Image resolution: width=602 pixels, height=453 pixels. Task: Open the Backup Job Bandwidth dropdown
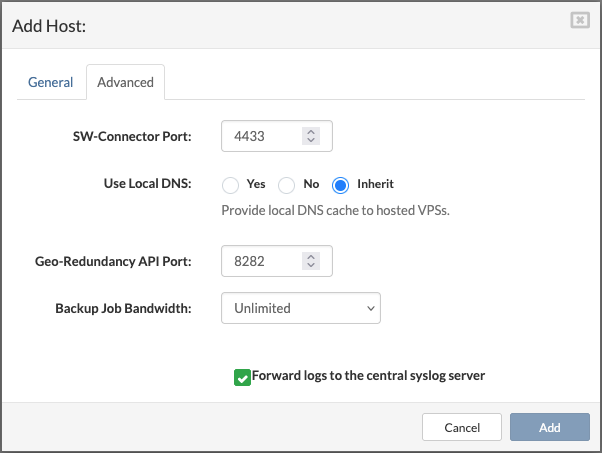(x=300, y=308)
